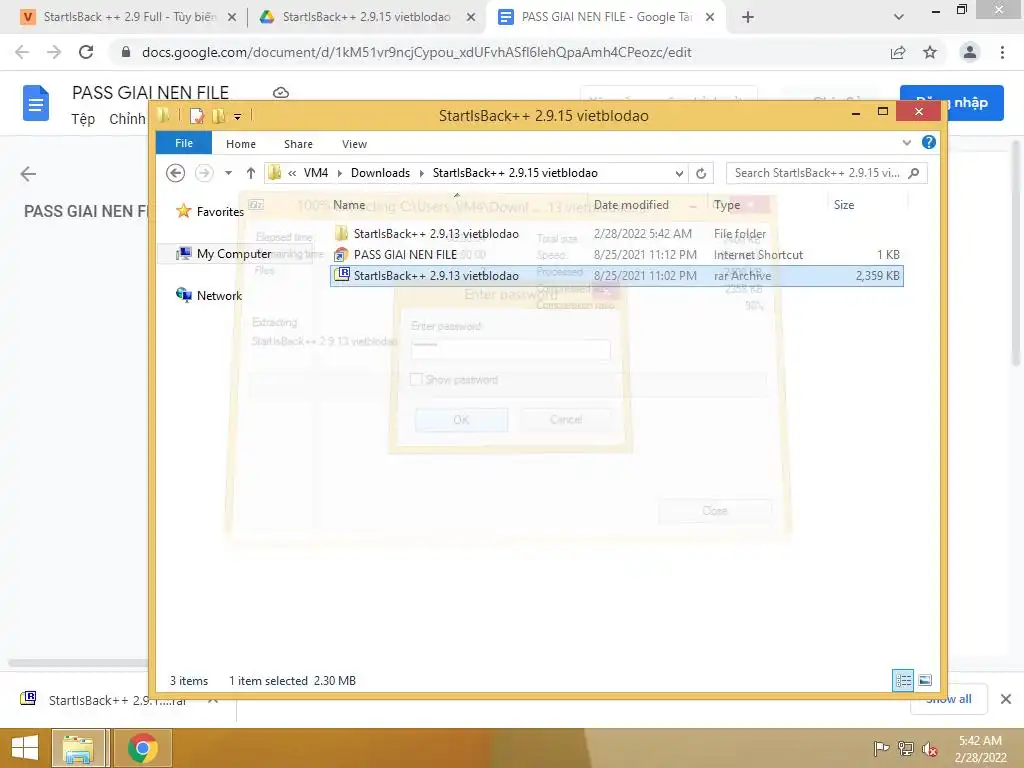Open Explorer help via the question mark icon

pyautogui.click(x=928, y=142)
